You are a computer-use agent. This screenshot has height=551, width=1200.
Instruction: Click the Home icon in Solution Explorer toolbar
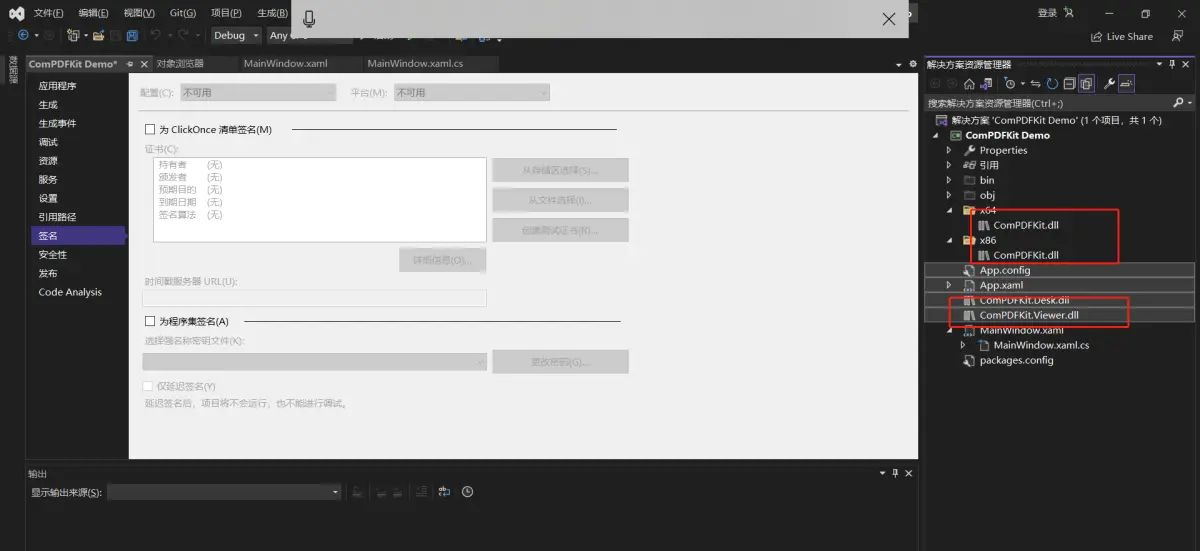pos(969,84)
